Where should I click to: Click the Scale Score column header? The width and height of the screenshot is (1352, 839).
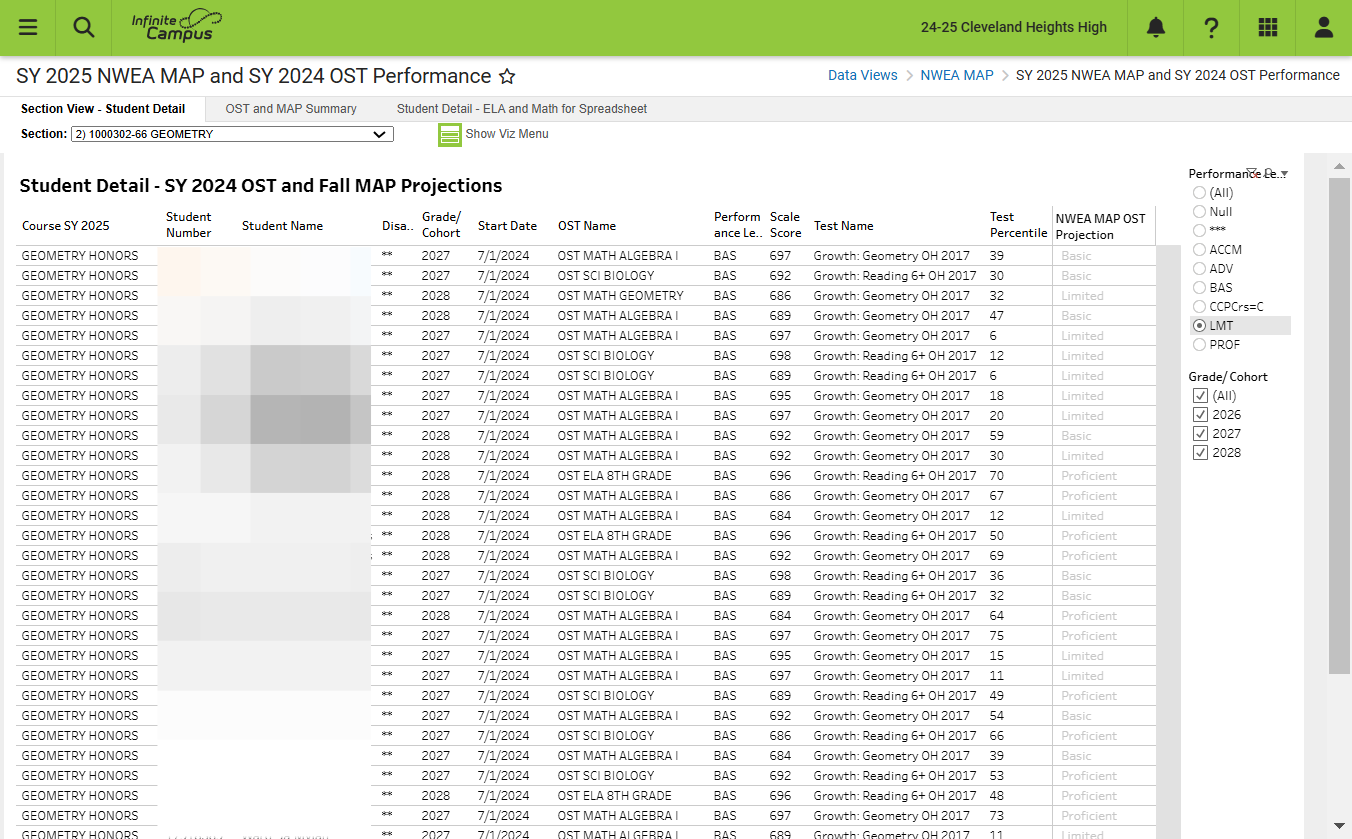point(786,225)
